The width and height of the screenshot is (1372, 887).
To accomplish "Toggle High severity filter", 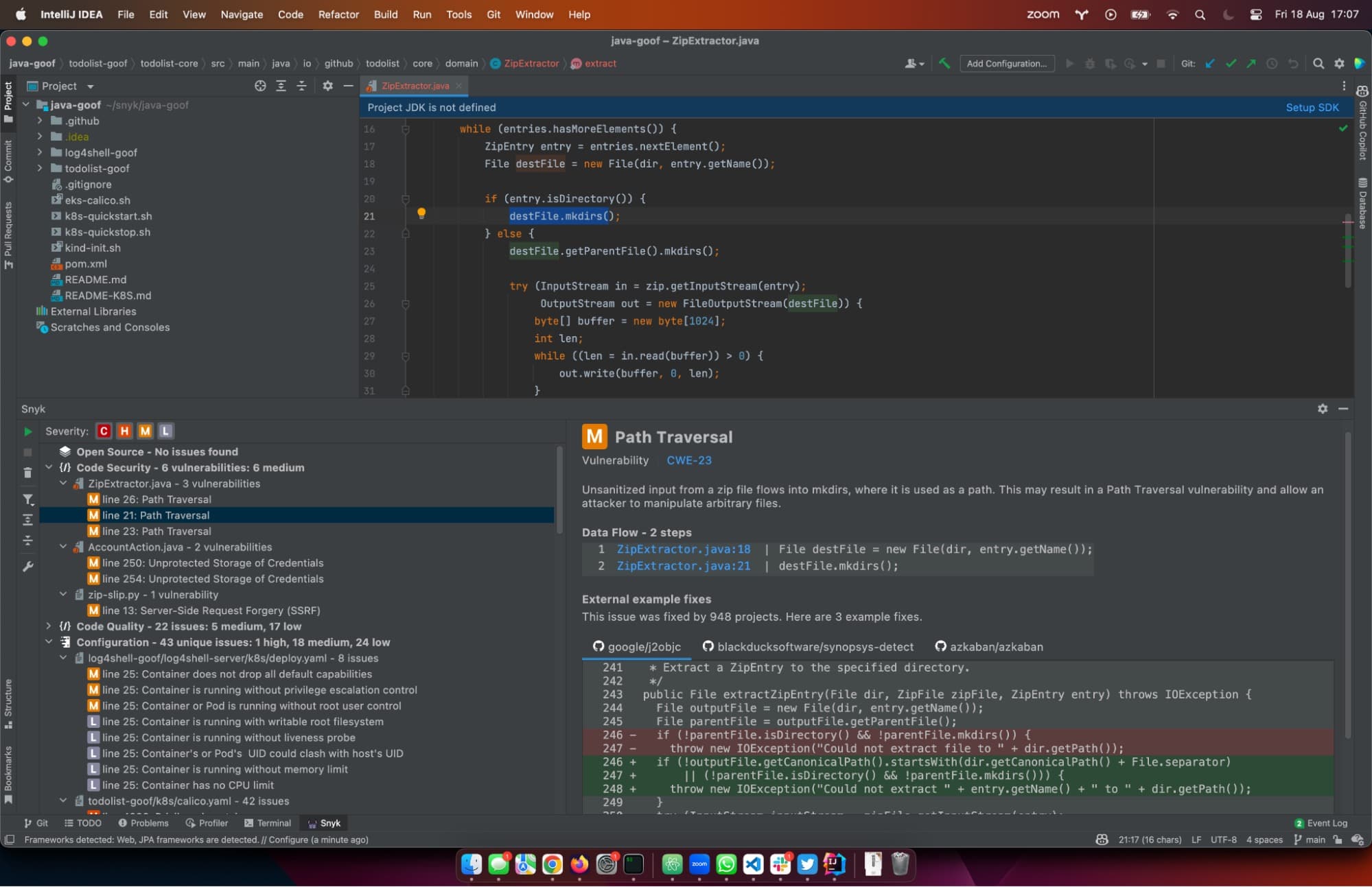I will tap(124, 431).
